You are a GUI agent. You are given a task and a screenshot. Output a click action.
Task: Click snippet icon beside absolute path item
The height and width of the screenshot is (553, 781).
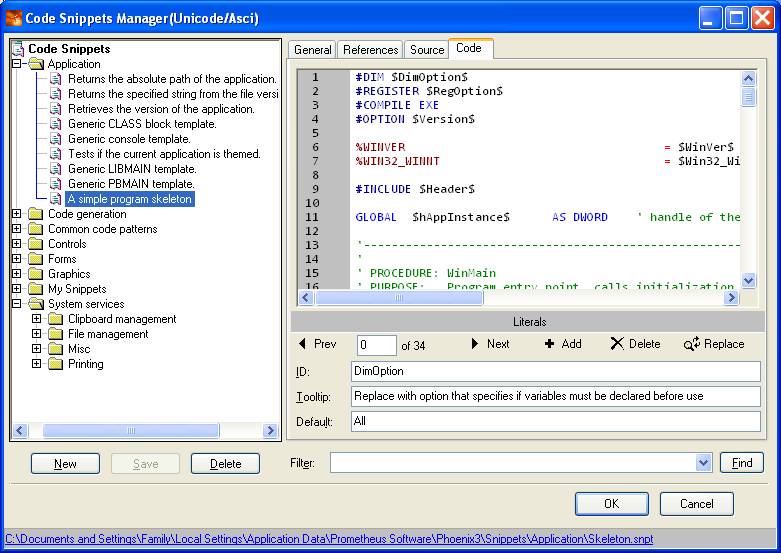click(56, 79)
